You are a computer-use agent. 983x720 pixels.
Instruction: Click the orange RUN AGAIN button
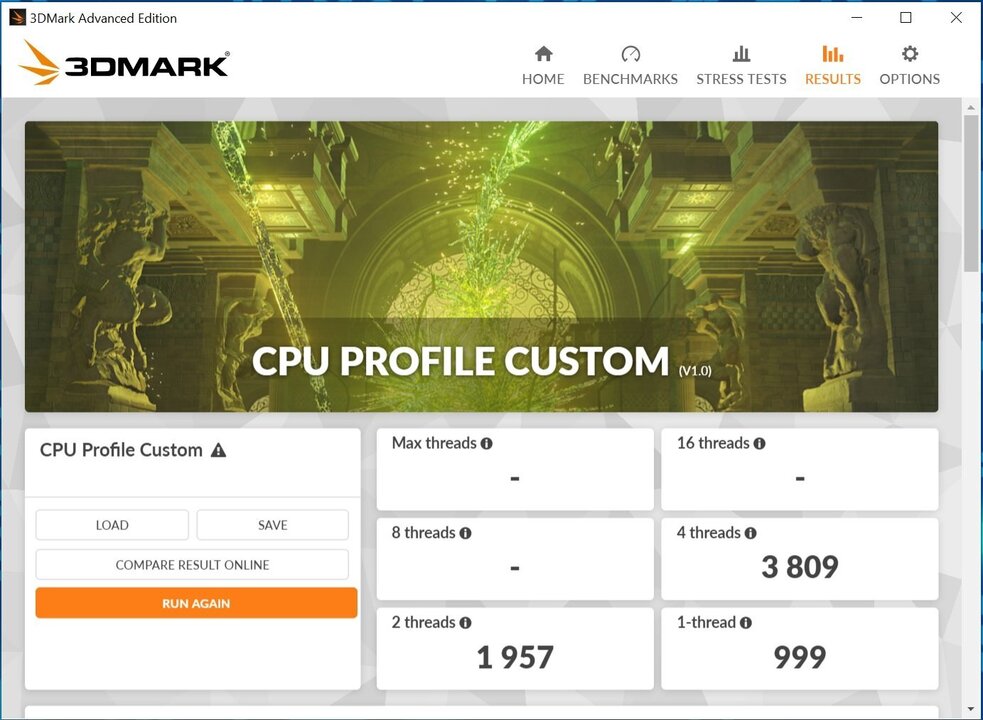196,603
